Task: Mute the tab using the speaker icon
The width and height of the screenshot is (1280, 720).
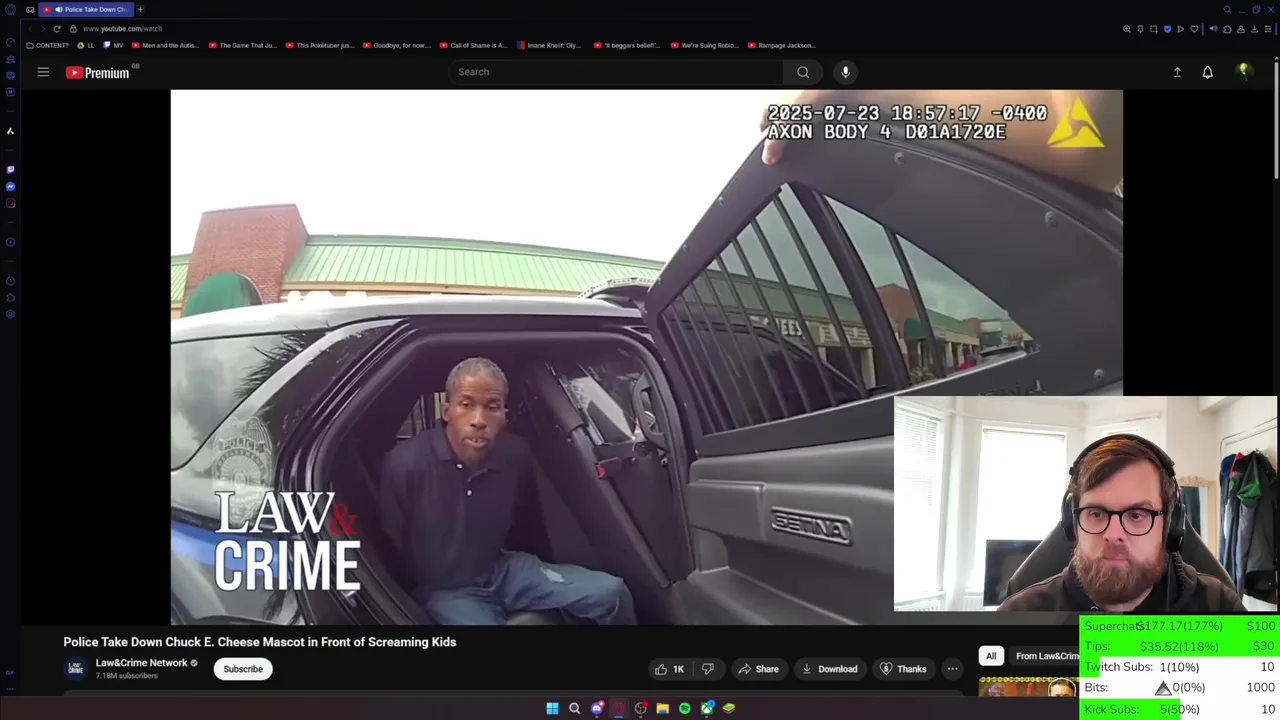Action: point(59,9)
